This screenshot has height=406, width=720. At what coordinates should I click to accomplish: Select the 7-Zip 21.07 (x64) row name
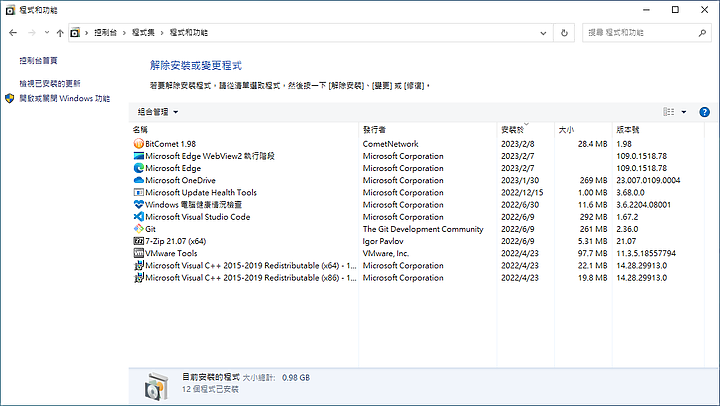(176, 241)
